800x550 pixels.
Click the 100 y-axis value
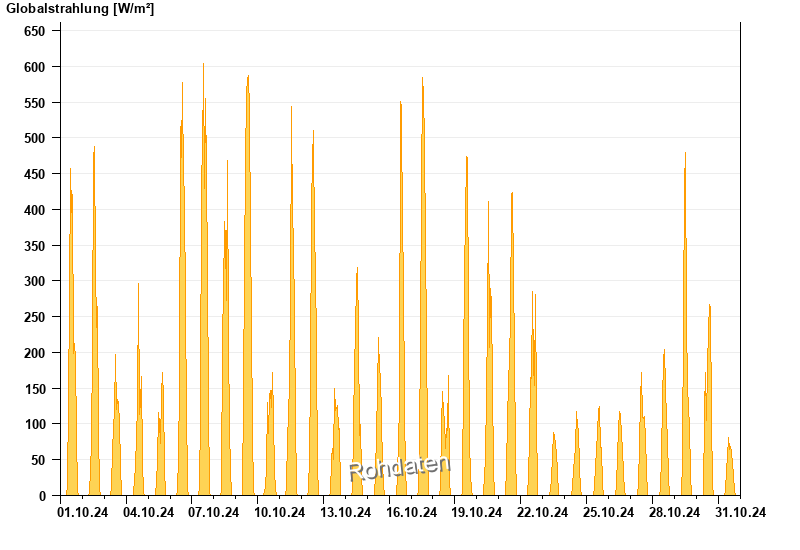click(35, 424)
